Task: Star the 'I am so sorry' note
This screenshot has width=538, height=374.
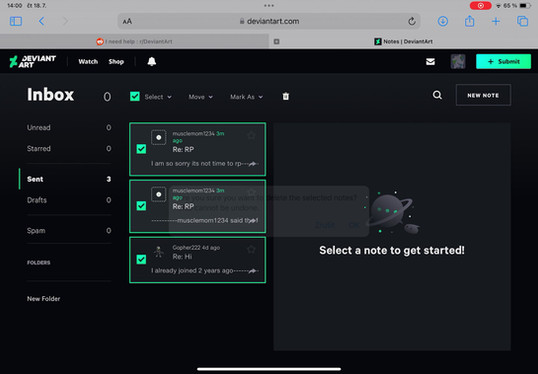Action: pyautogui.click(x=251, y=135)
